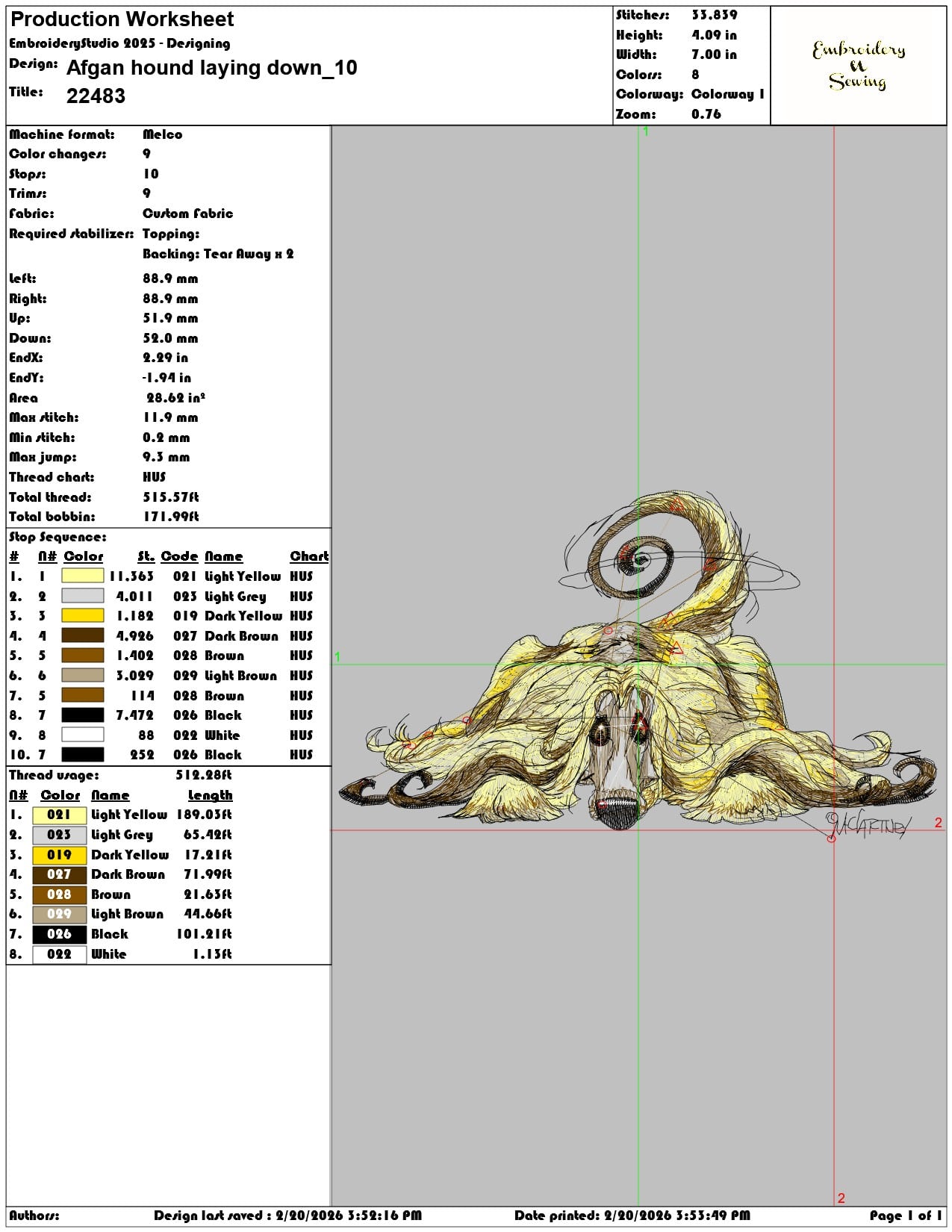Click the stitch count '11,363' in row 1
952x1232 pixels.
click(x=131, y=576)
